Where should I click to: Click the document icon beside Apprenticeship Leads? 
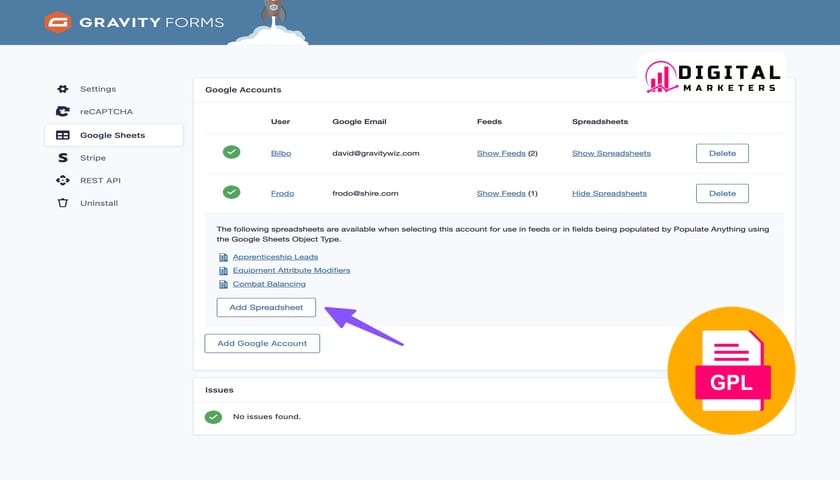pyautogui.click(x=223, y=257)
